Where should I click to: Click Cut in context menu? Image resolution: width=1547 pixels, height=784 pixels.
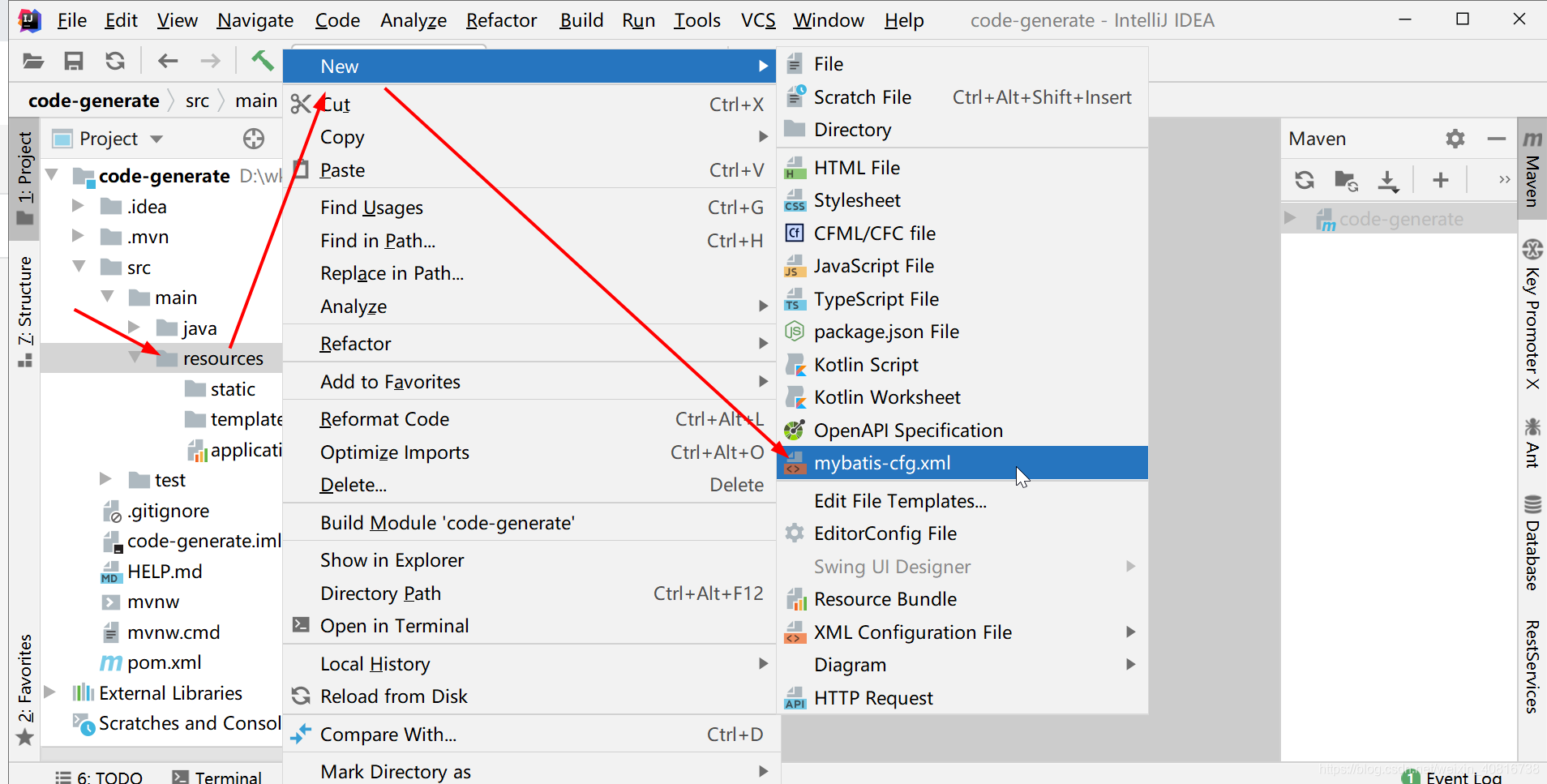529,105
